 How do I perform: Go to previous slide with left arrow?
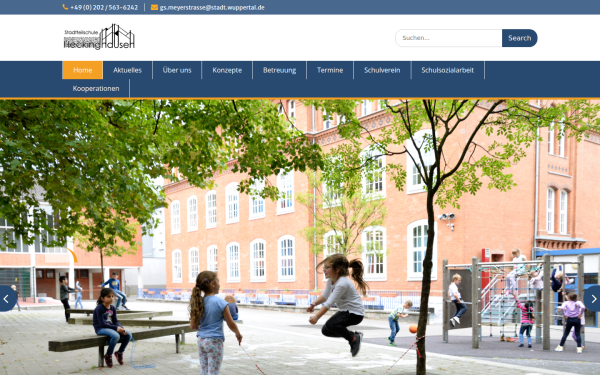7,298
